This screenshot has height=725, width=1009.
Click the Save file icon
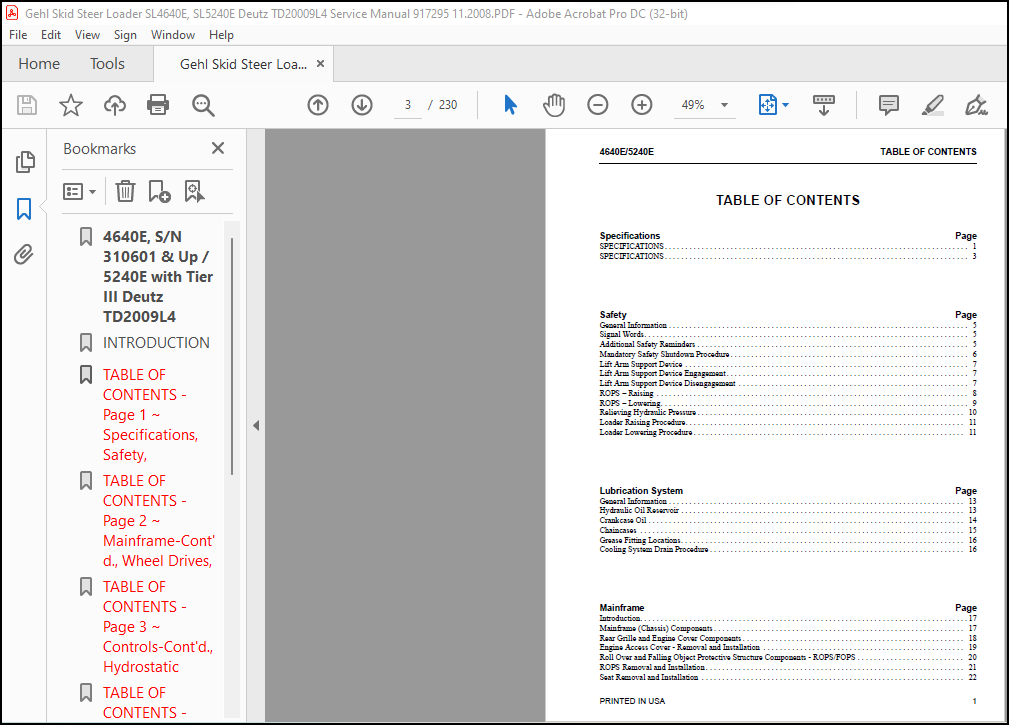(x=26, y=105)
